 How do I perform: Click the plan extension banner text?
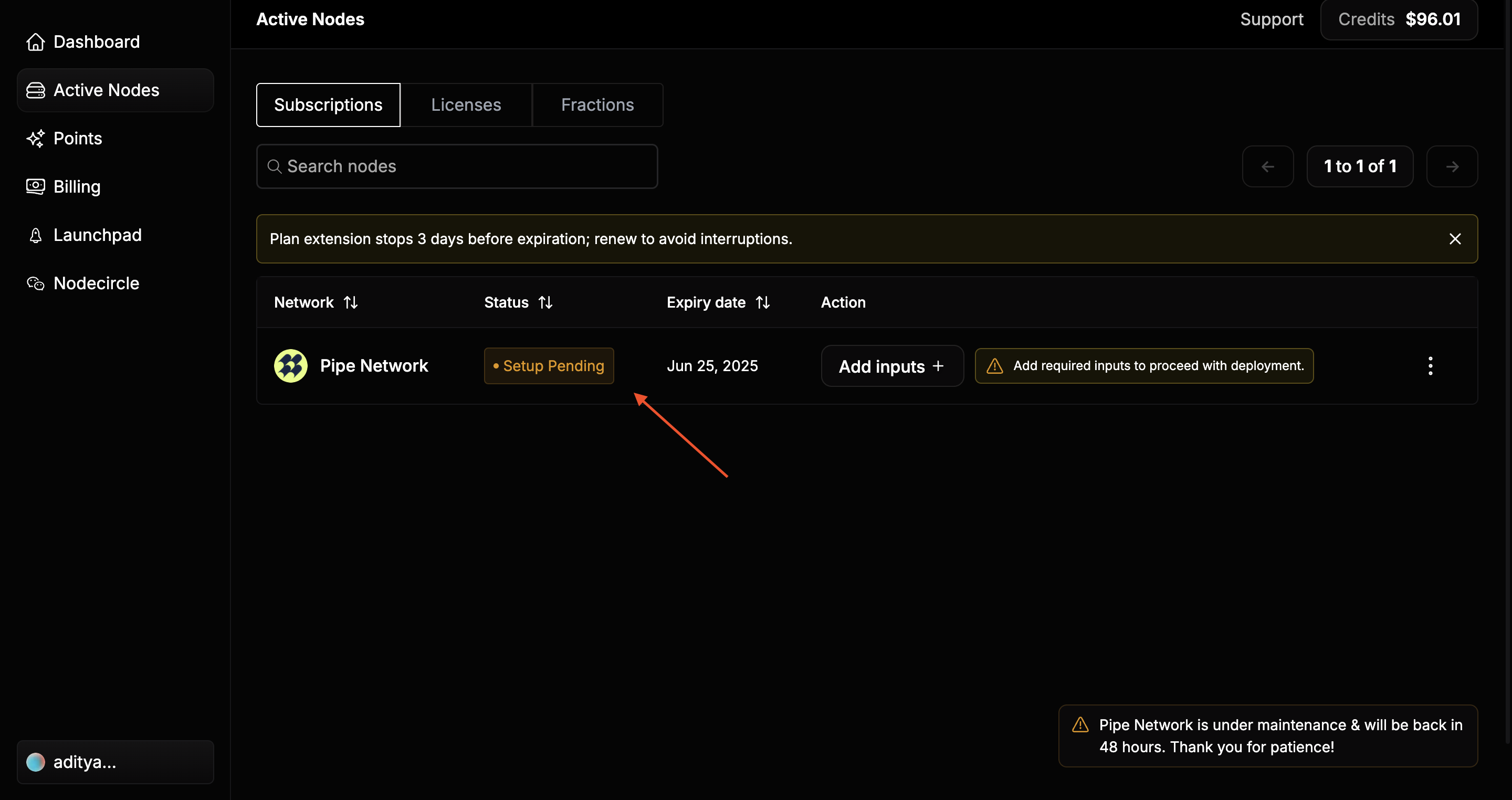click(531, 239)
